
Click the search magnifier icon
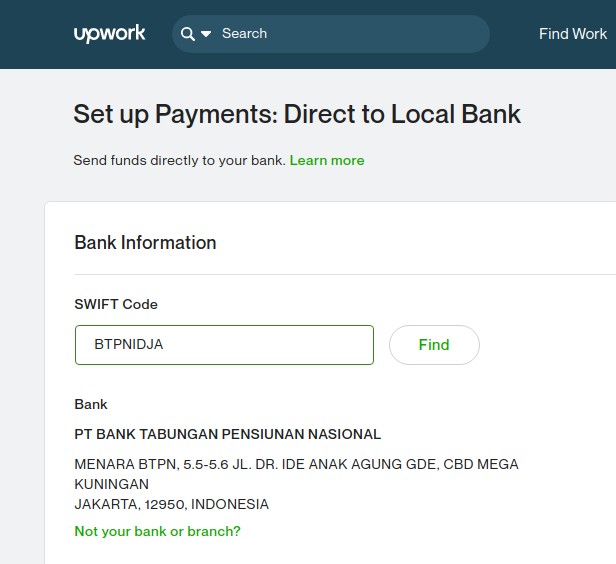pos(187,34)
